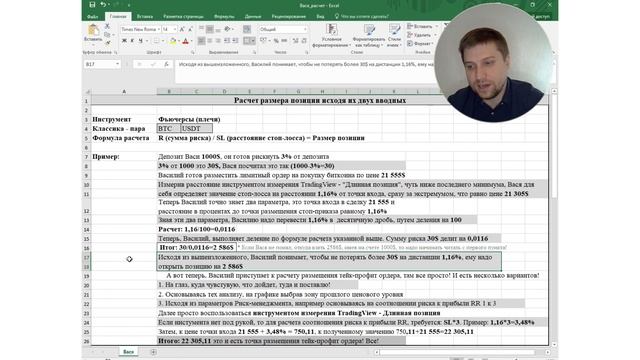Toggle underline (Ч) formatting
This screenshot has width=640, height=360.
(141, 41)
